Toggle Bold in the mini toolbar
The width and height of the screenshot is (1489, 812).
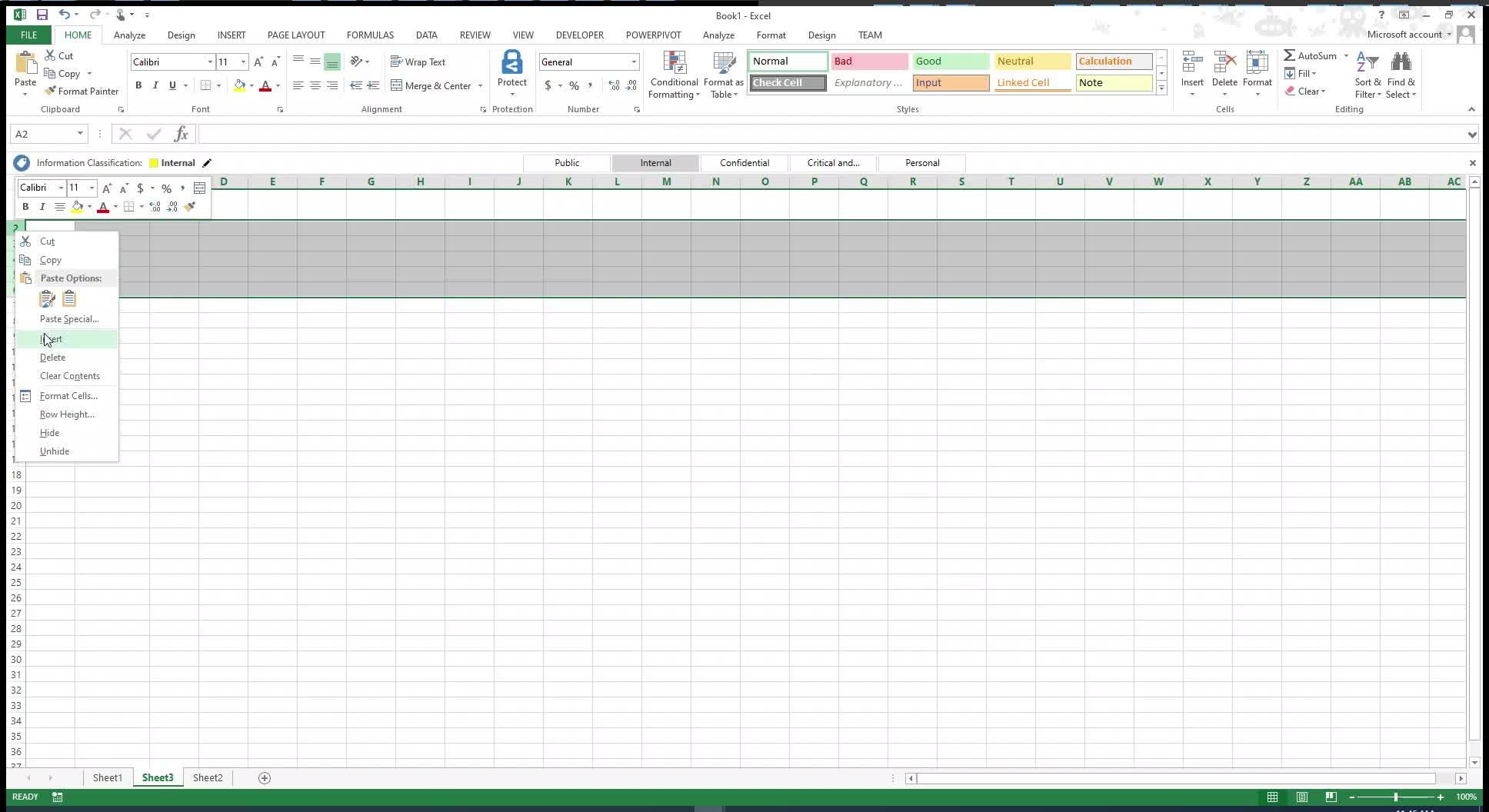tap(25, 207)
